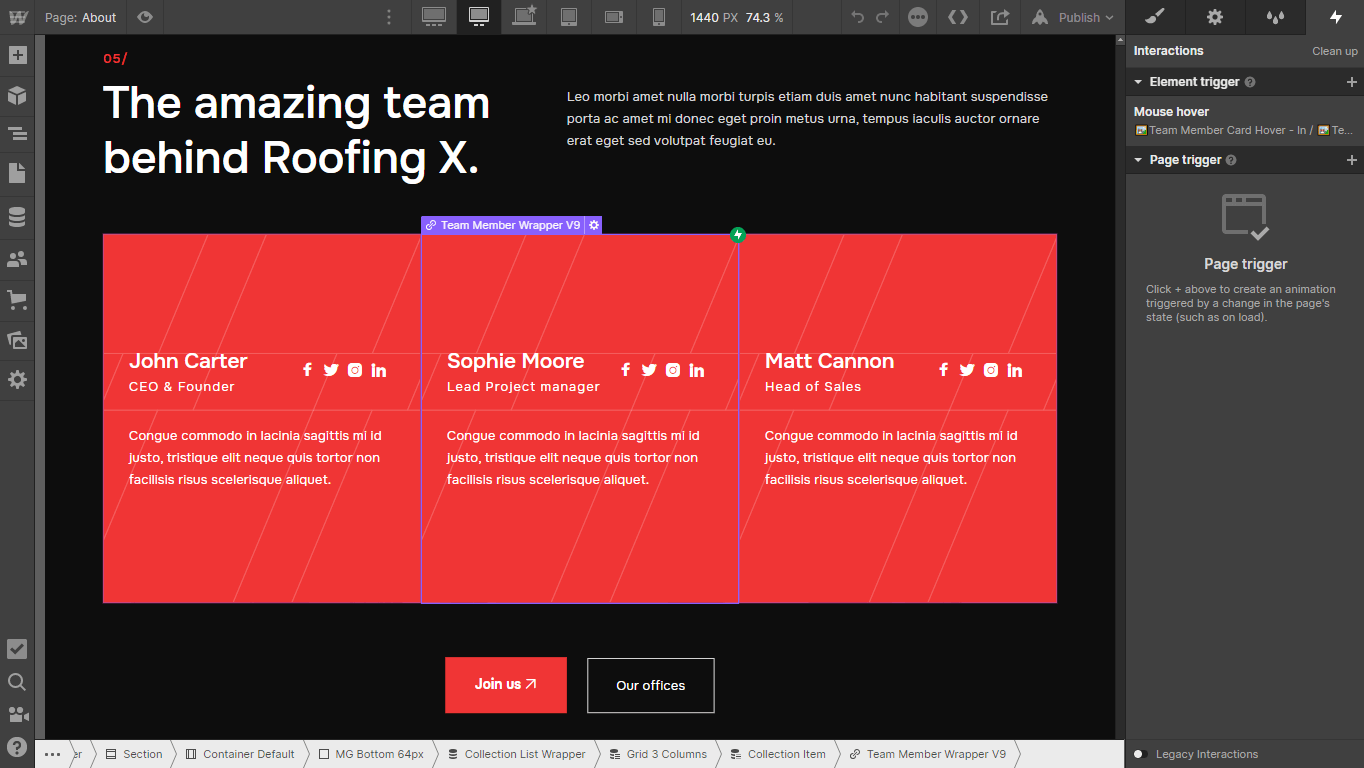Image resolution: width=1364 pixels, height=768 pixels.
Task: Enable the Legacy Interactions toggle
Action: coord(1138,754)
